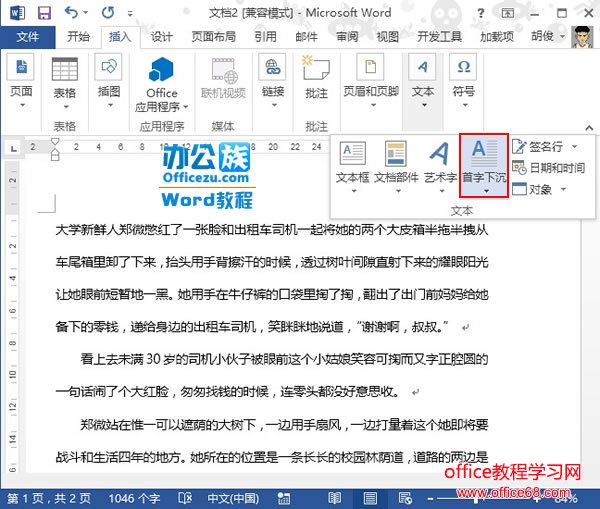
Task: Switch to the 加载项 tab
Action: (x=497, y=37)
